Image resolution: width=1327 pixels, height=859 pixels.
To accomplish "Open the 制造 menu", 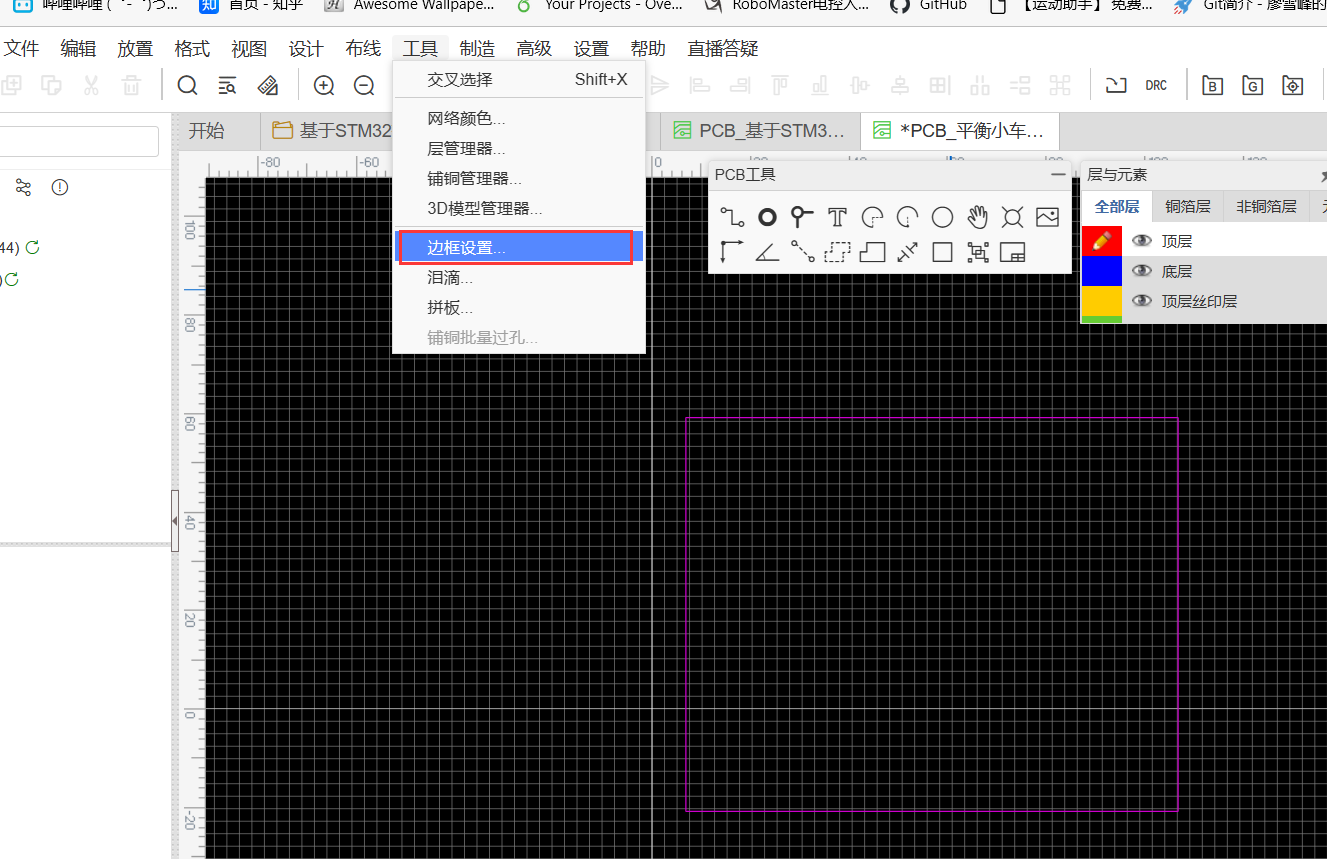I will (x=477, y=48).
